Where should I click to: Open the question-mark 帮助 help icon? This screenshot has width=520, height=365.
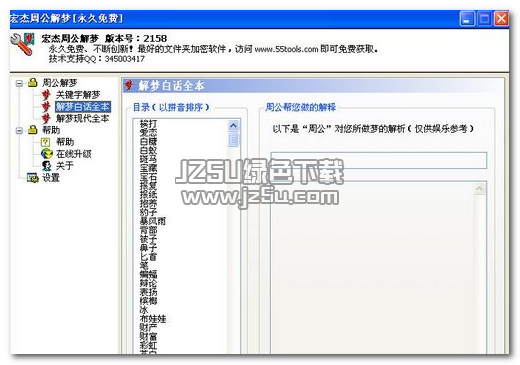[45, 142]
